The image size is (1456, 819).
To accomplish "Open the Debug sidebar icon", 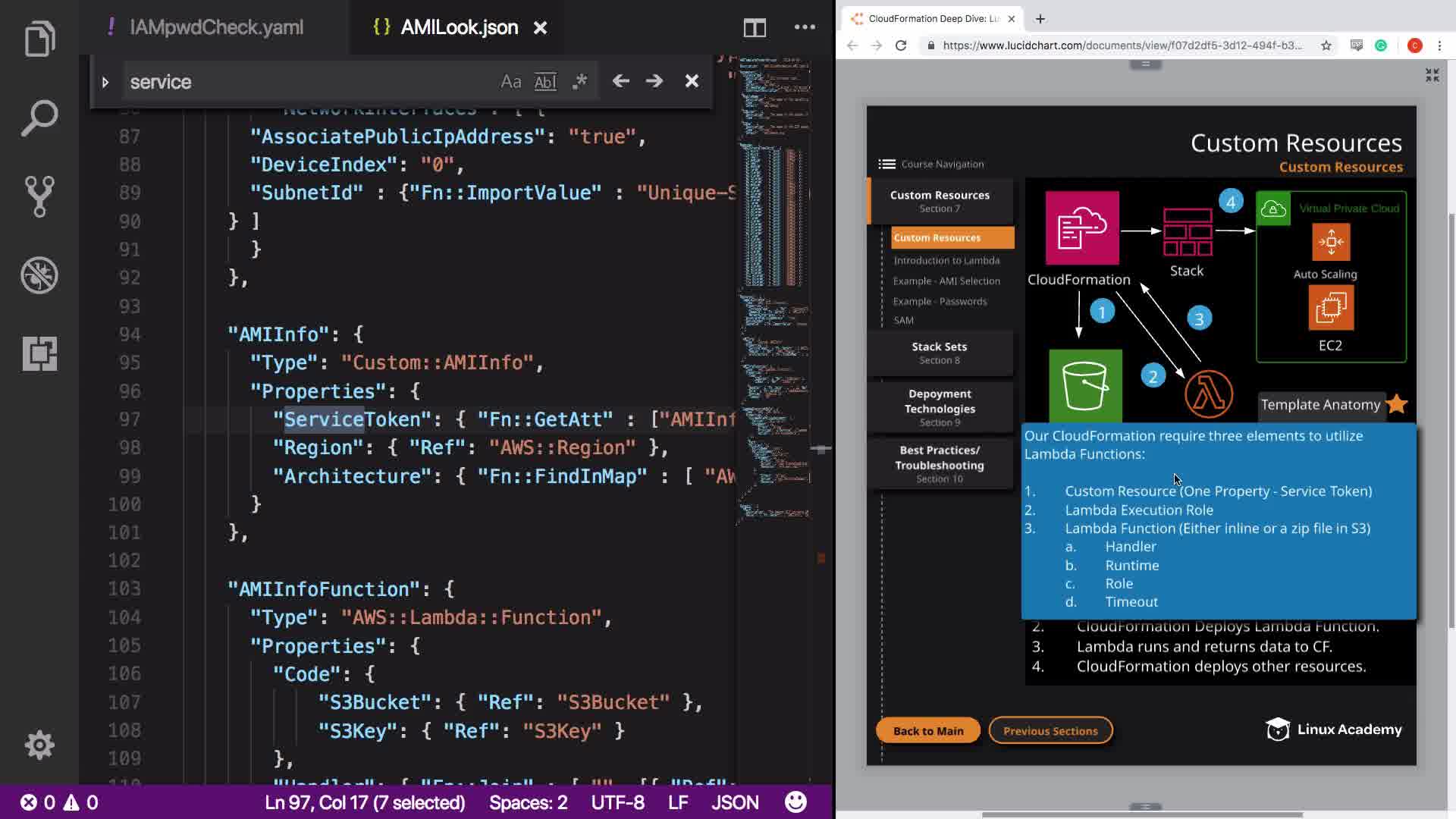I will [39, 275].
